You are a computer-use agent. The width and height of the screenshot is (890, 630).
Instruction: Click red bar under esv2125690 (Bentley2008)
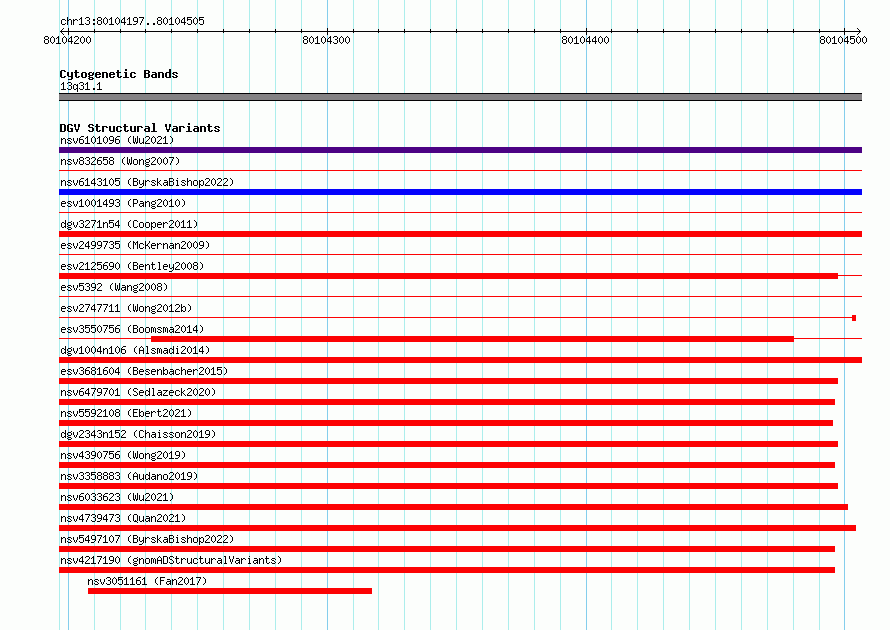pos(448,276)
